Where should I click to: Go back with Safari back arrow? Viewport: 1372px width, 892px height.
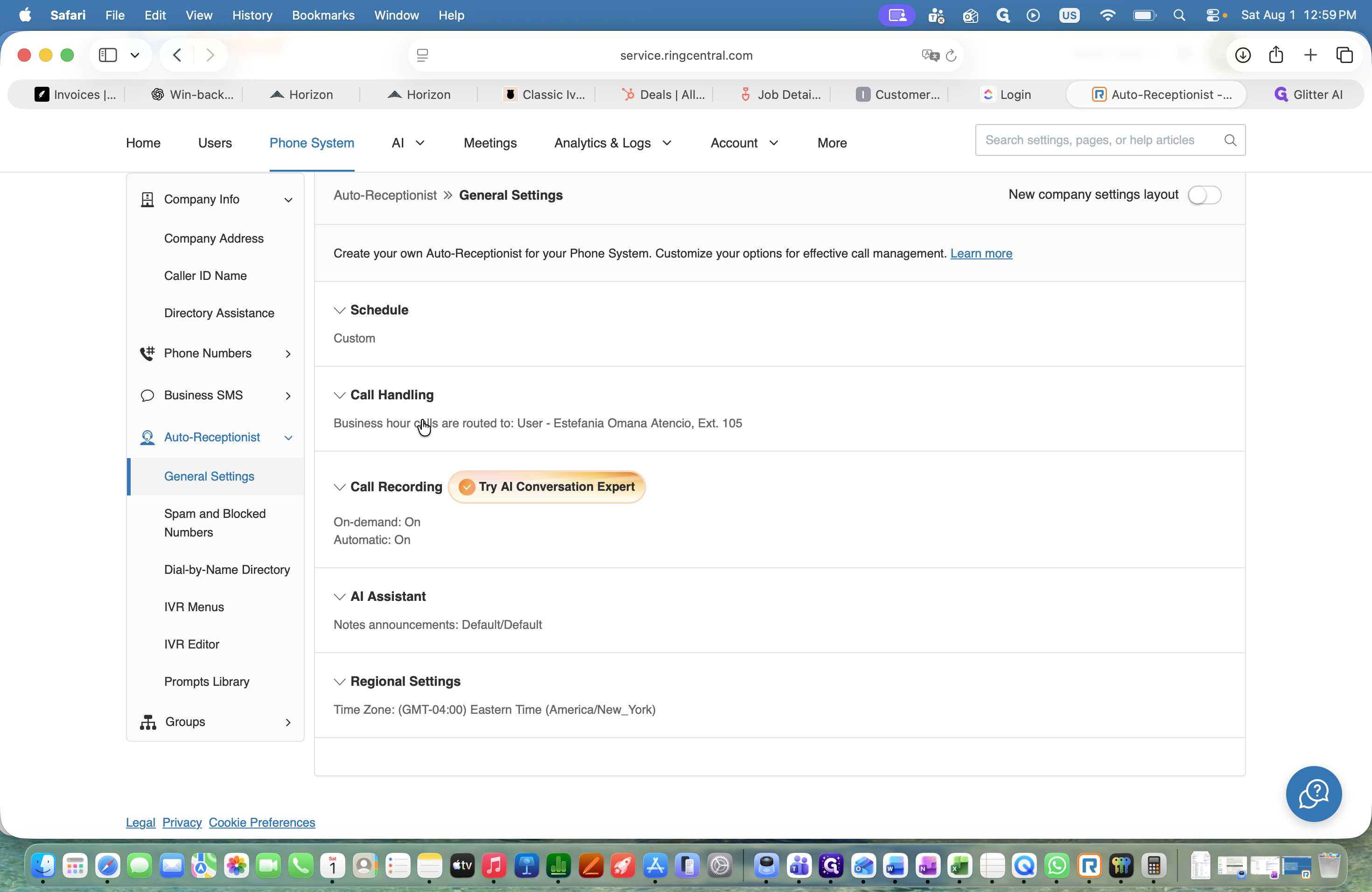point(177,56)
